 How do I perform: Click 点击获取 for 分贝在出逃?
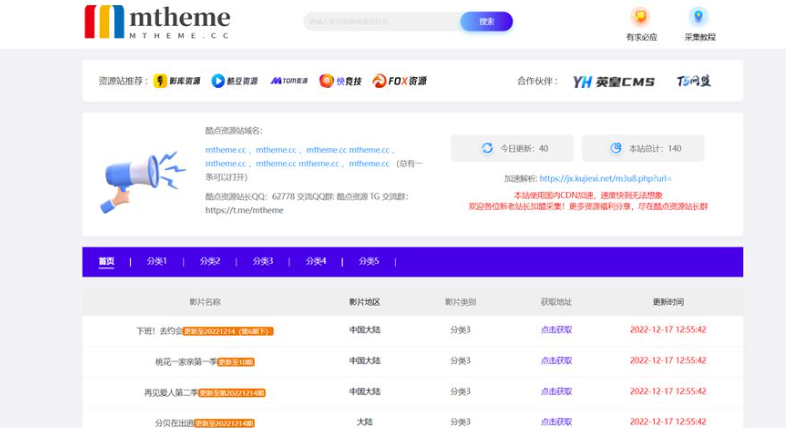[x=556, y=422]
